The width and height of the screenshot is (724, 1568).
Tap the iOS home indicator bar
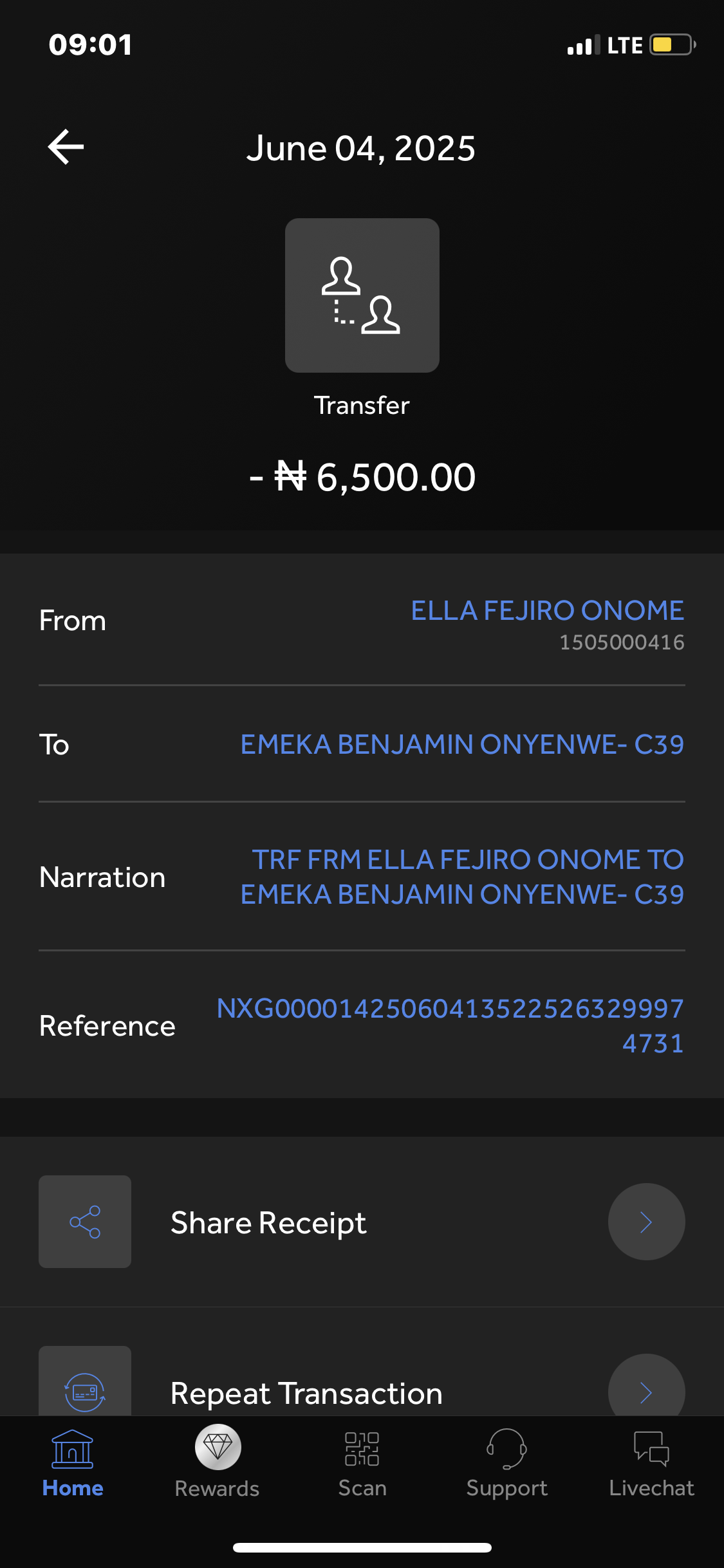click(362, 1547)
